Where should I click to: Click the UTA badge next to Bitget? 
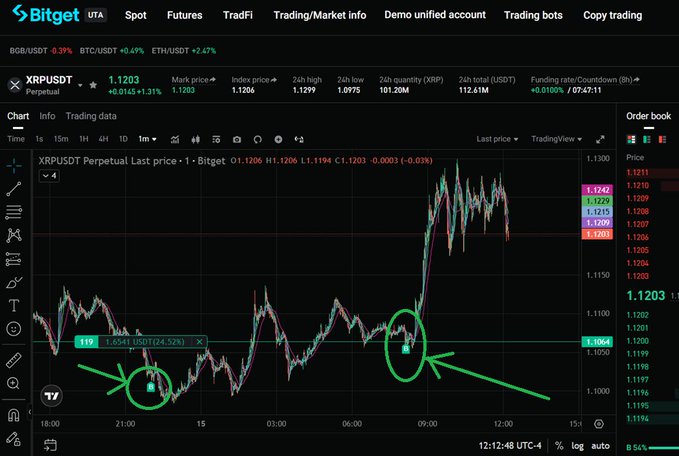[95, 15]
